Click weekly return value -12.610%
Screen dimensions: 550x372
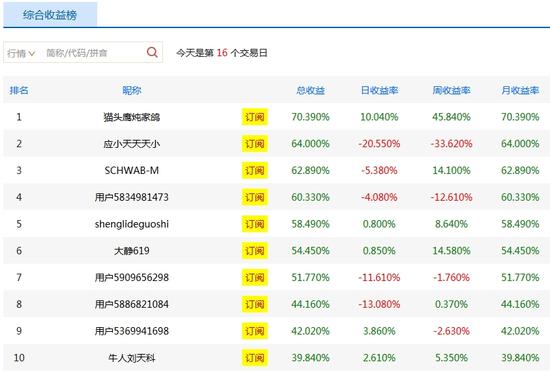pos(451,197)
